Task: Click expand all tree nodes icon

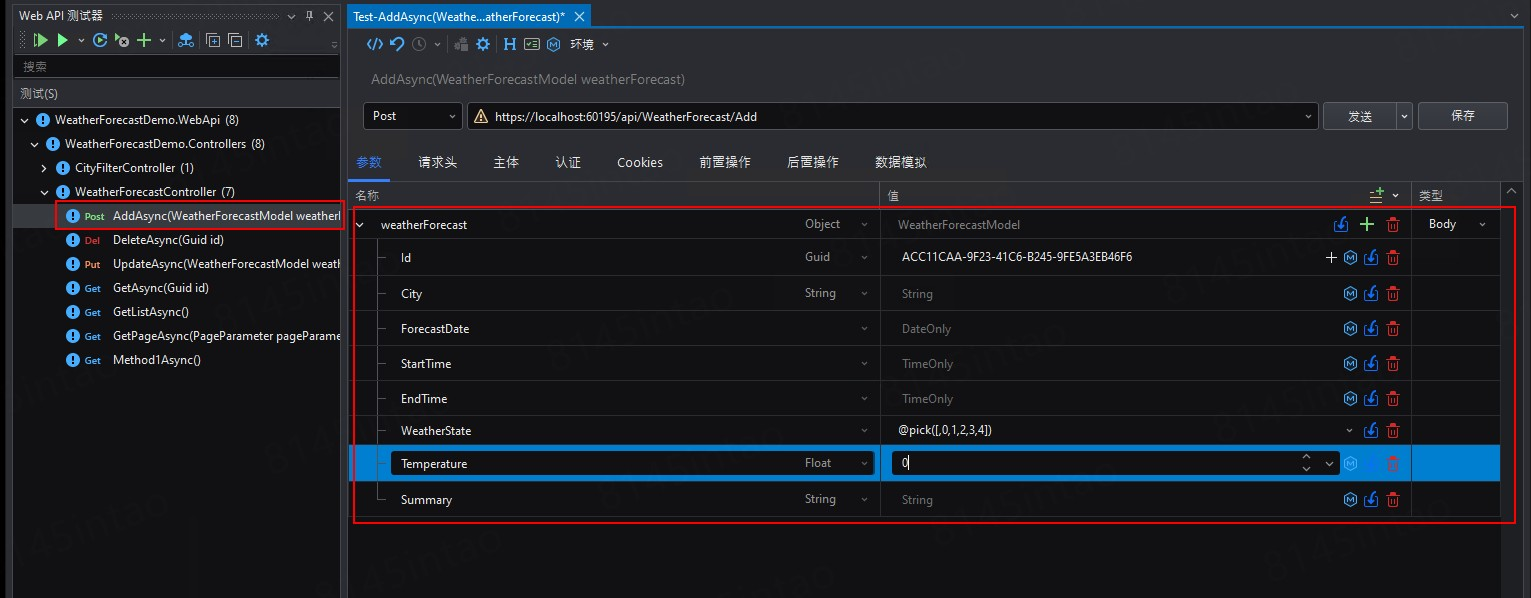Action: pyautogui.click(x=213, y=40)
